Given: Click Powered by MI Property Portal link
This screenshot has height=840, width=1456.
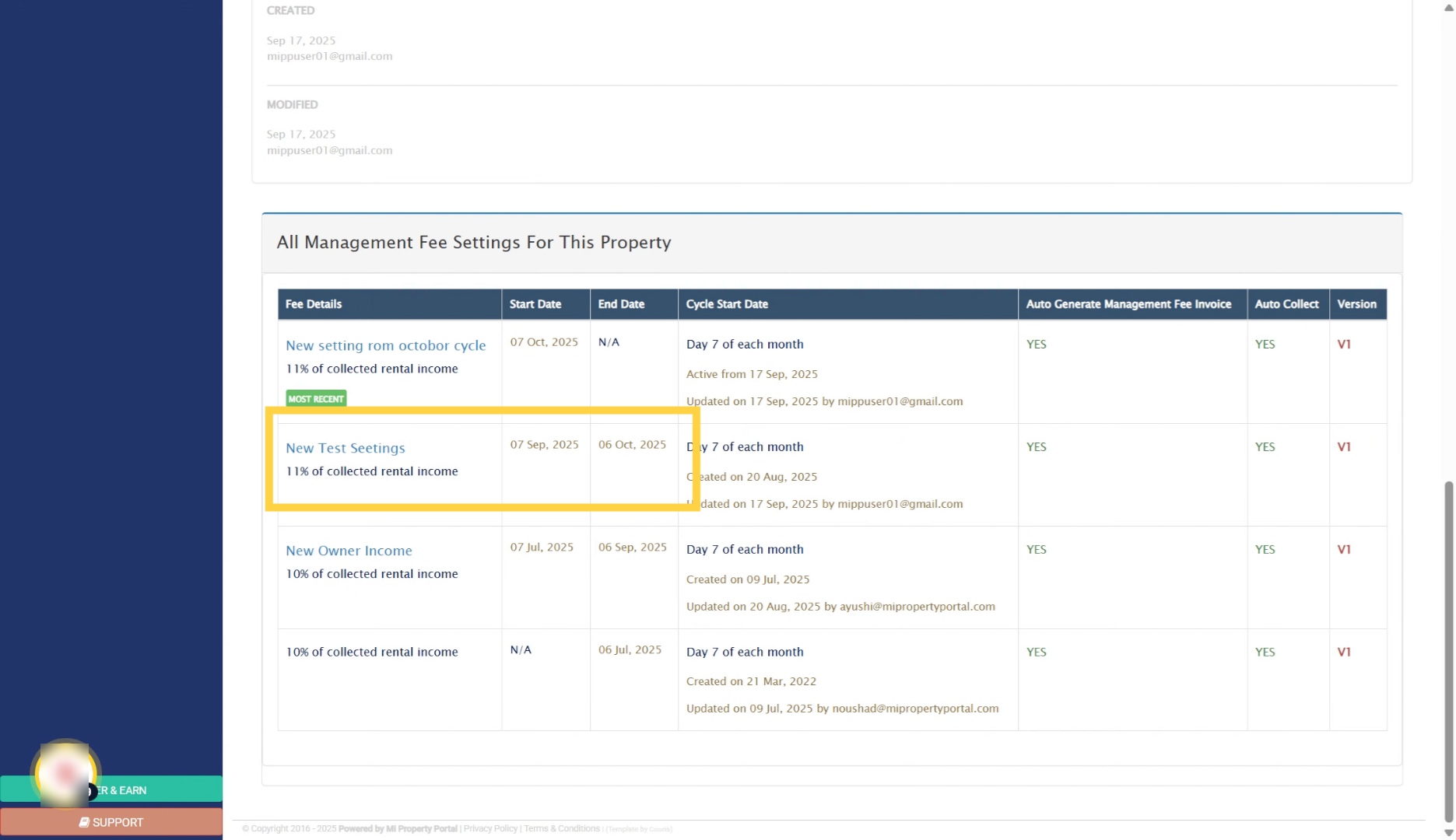Looking at the screenshot, I should [398, 829].
